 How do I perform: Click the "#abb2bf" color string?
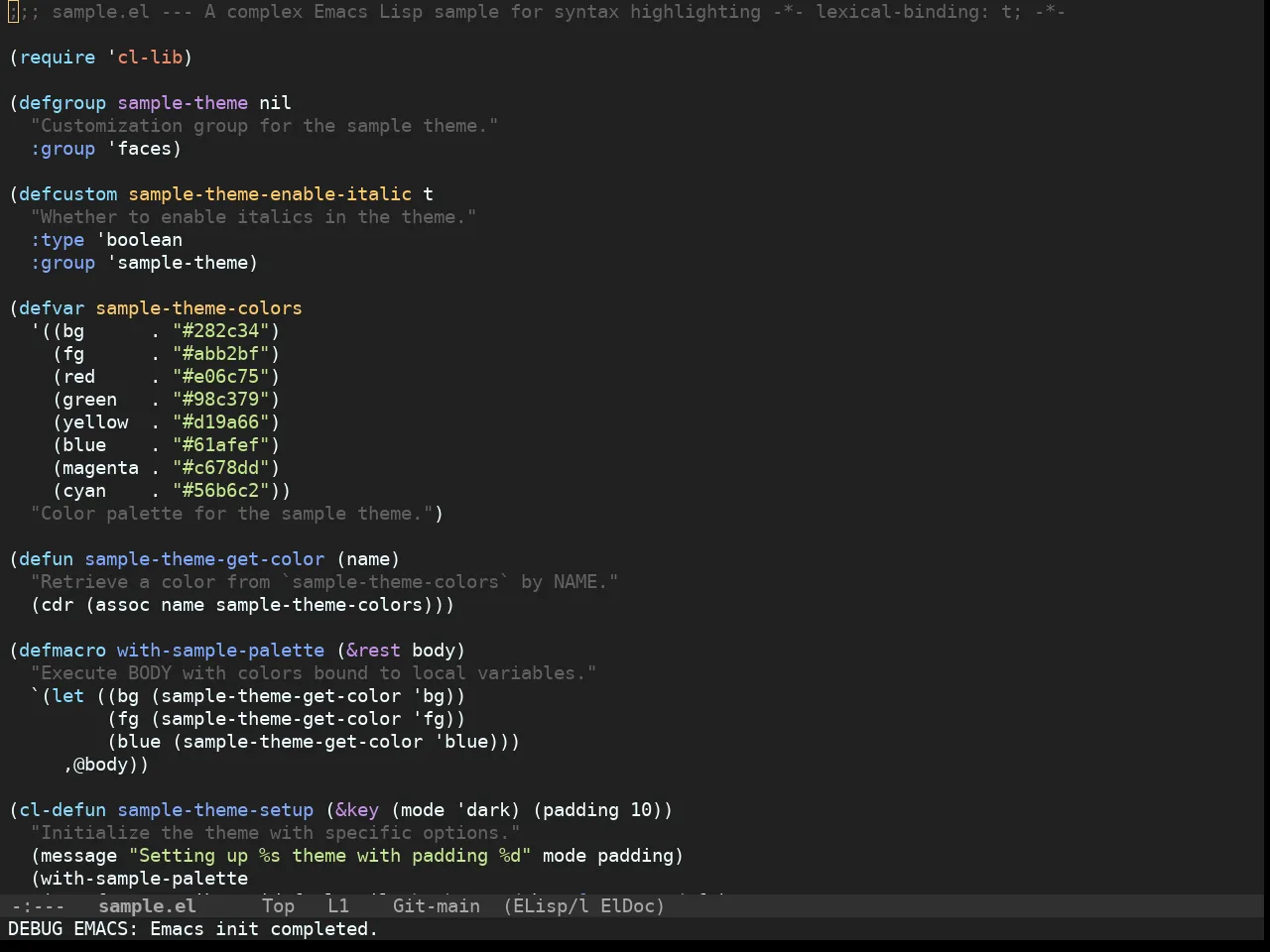221,354
